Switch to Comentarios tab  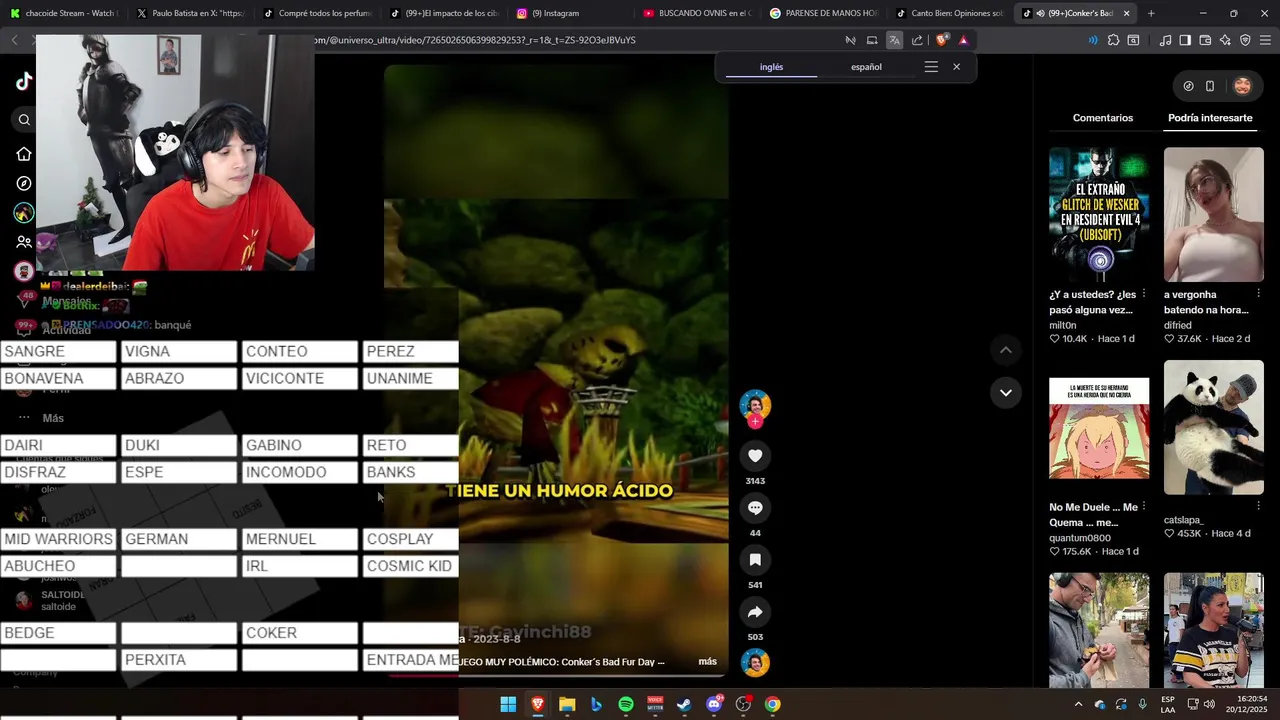pos(1103,118)
